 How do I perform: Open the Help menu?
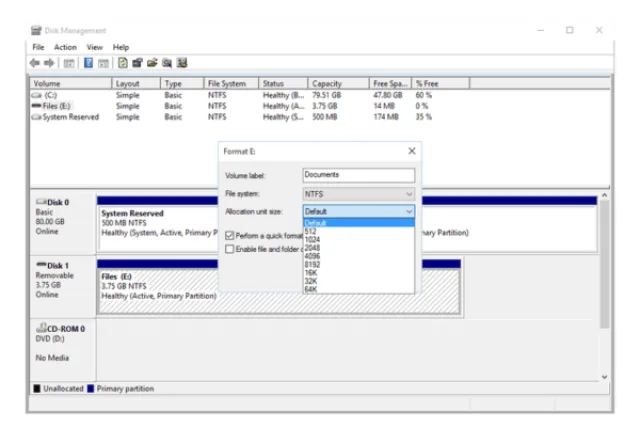point(121,47)
